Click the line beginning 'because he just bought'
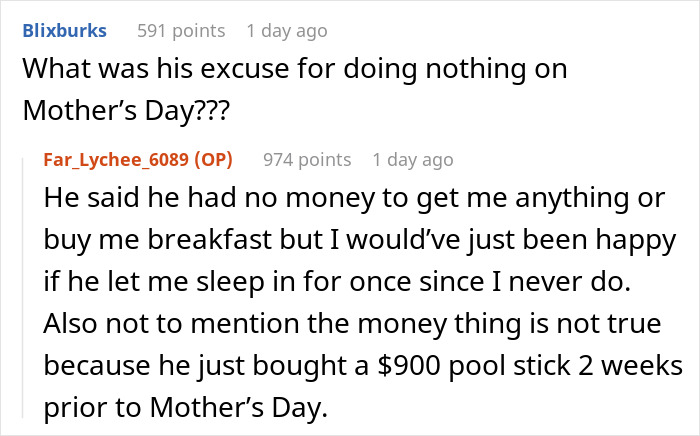This screenshot has height=436, width=700. pos(363,365)
